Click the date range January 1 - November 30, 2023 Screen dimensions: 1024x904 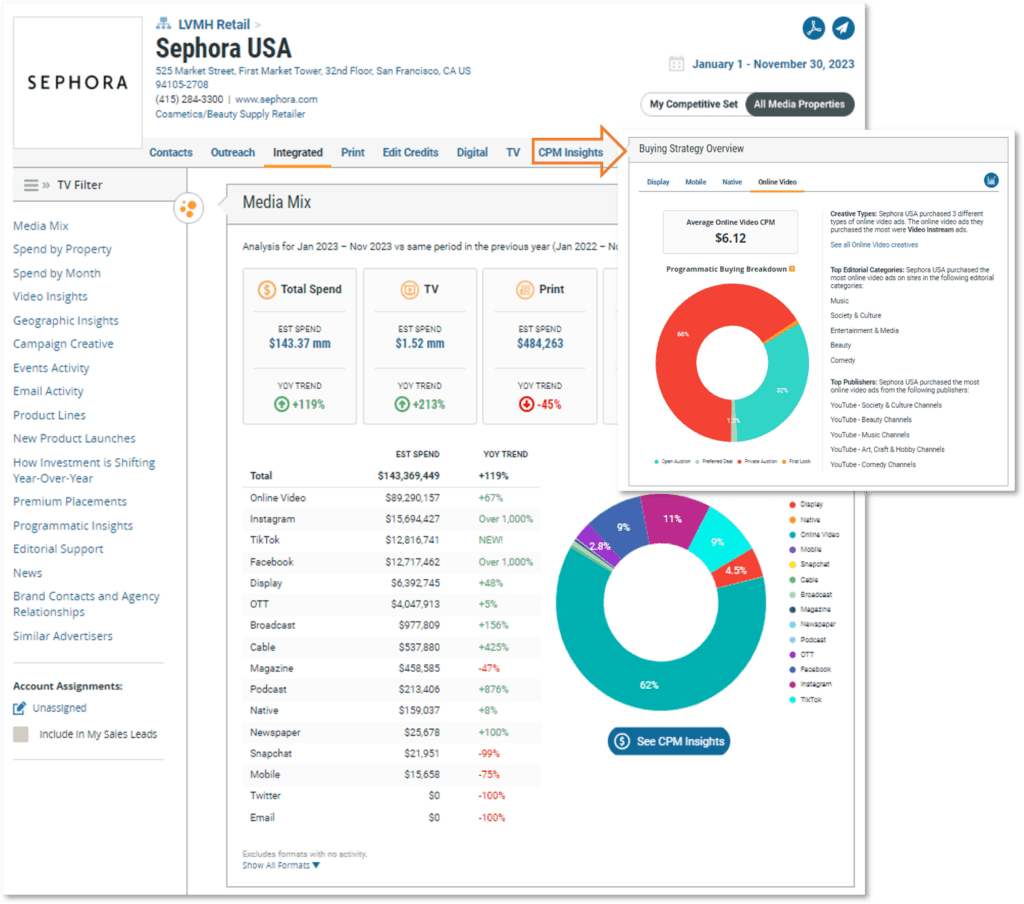(773, 64)
